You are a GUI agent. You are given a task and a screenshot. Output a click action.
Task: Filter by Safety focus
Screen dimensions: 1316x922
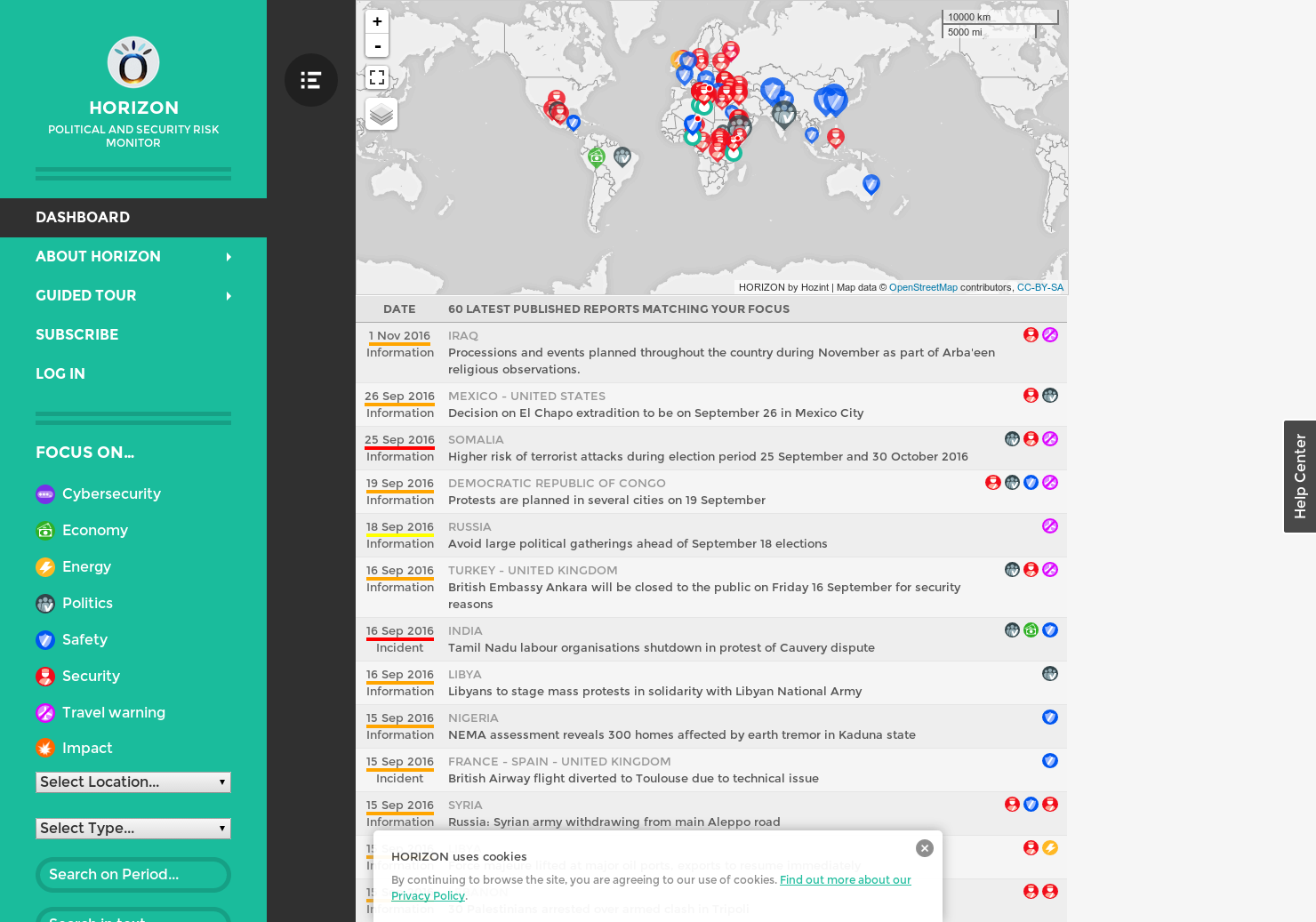coord(84,640)
